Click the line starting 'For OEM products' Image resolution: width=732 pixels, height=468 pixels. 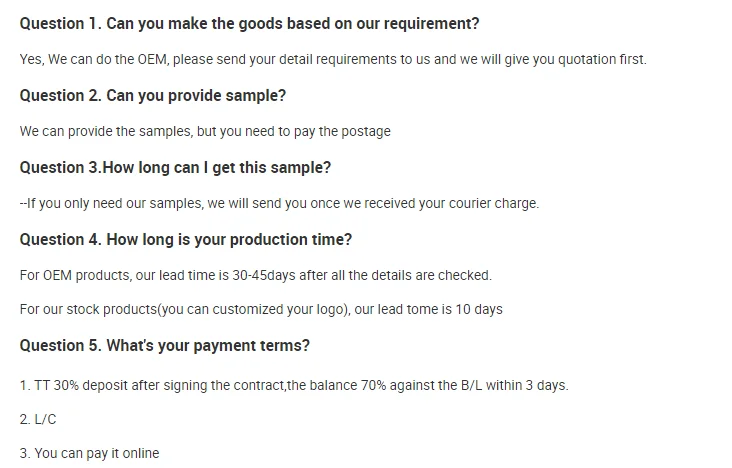point(255,275)
